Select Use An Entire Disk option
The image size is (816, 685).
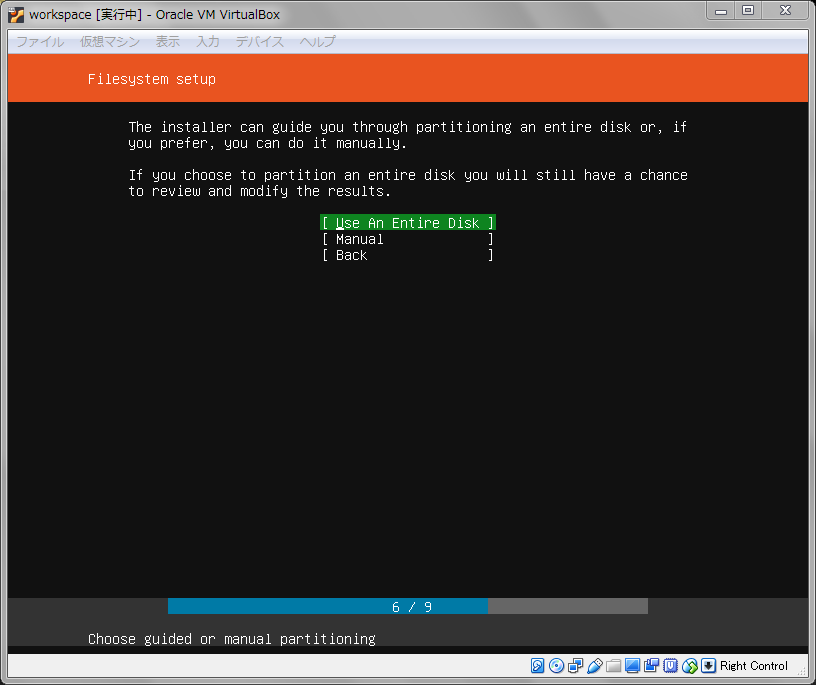(x=407, y=223)
